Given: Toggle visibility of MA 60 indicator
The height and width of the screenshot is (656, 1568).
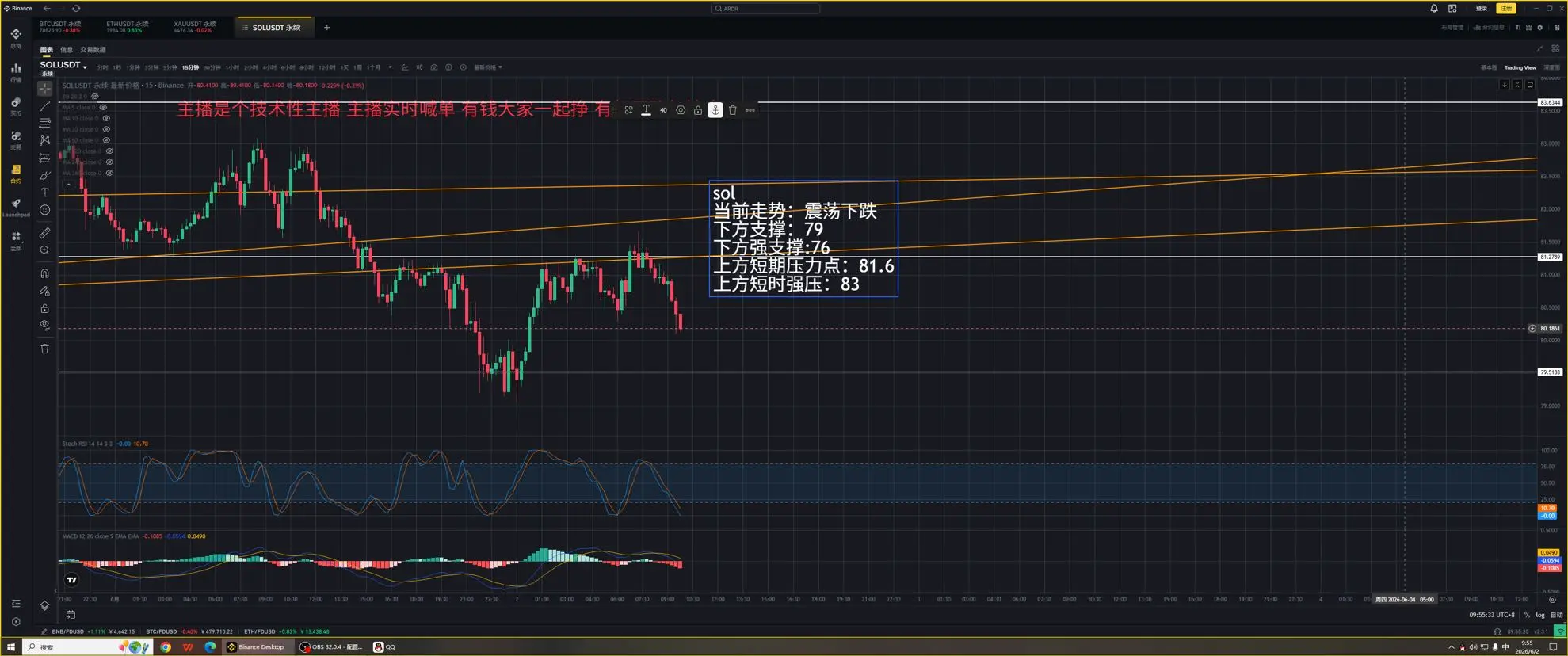Looking at the screenshot, I should click(106, 140).
